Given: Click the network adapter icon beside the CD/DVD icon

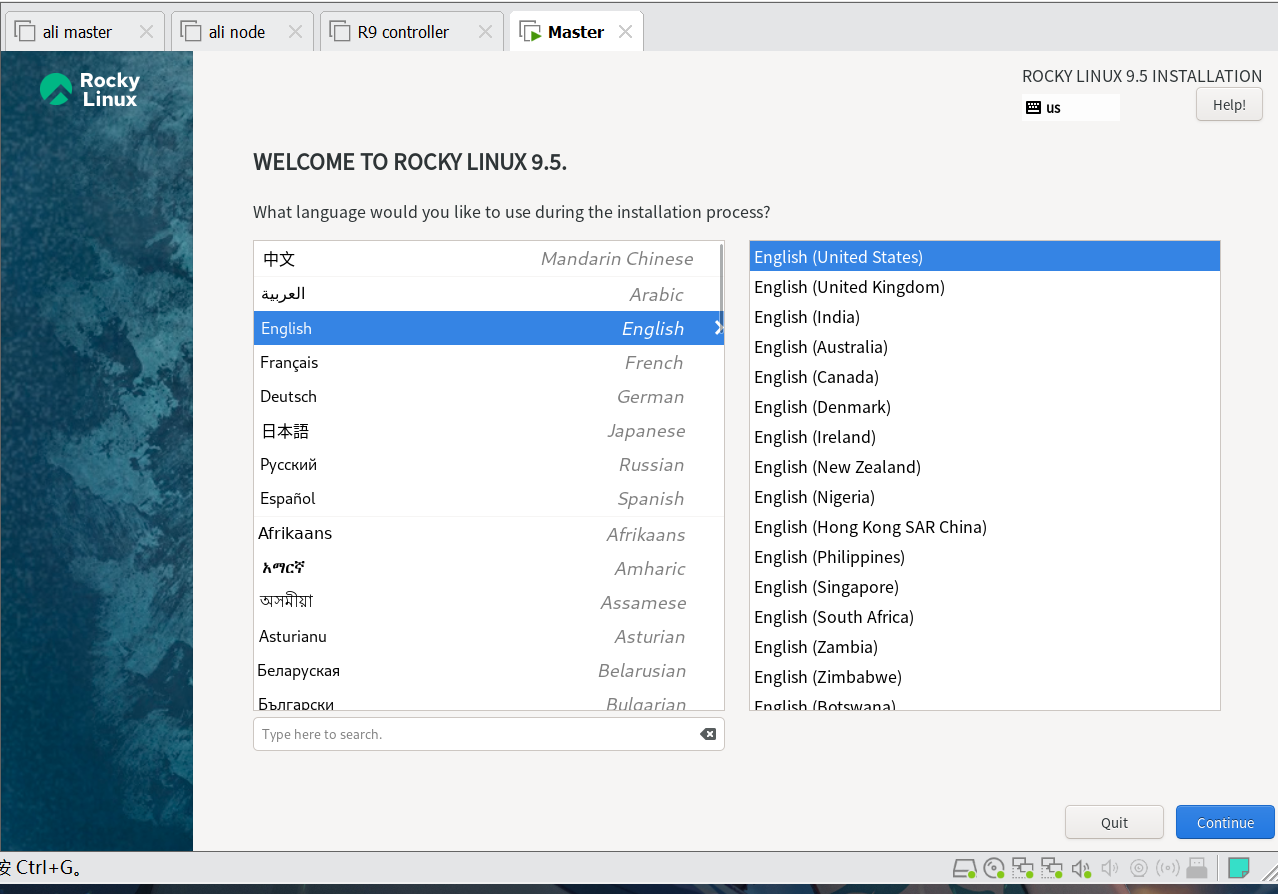Looking at the screenshot, I should pos(1022,867).
